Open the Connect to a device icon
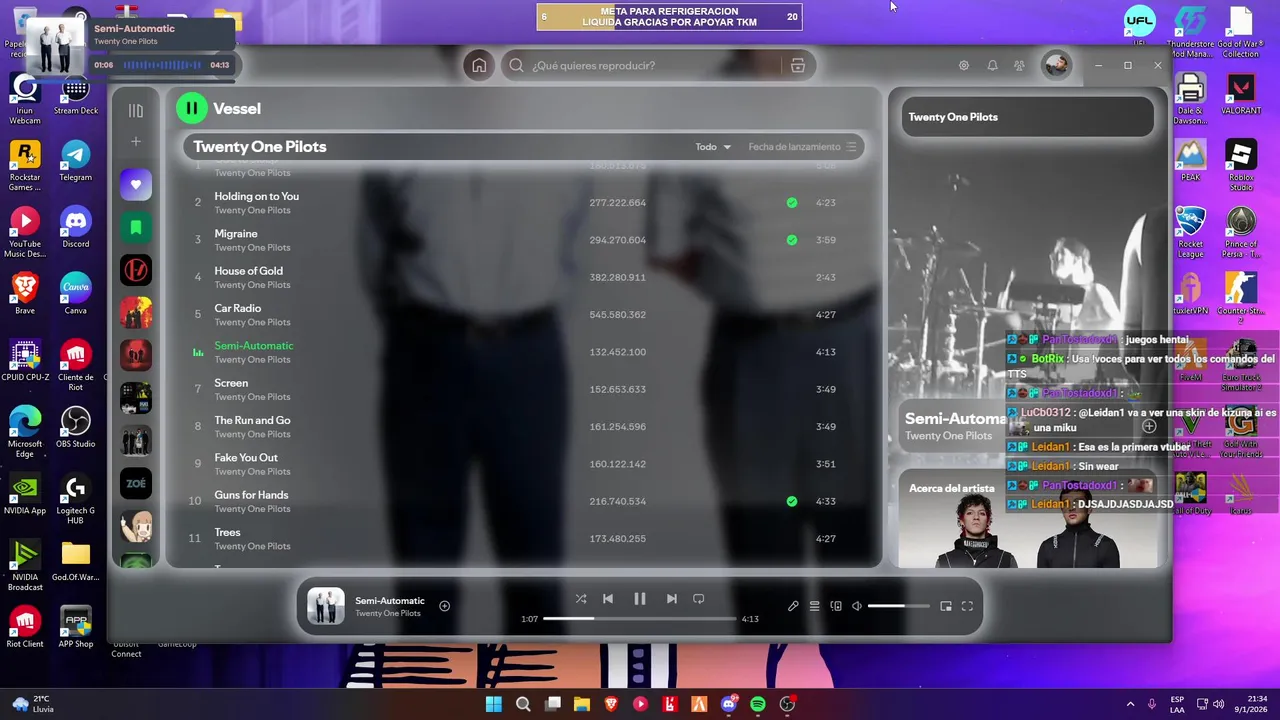Image resolution: width=1280 pixels, height=720 pixels. (836, 606)
